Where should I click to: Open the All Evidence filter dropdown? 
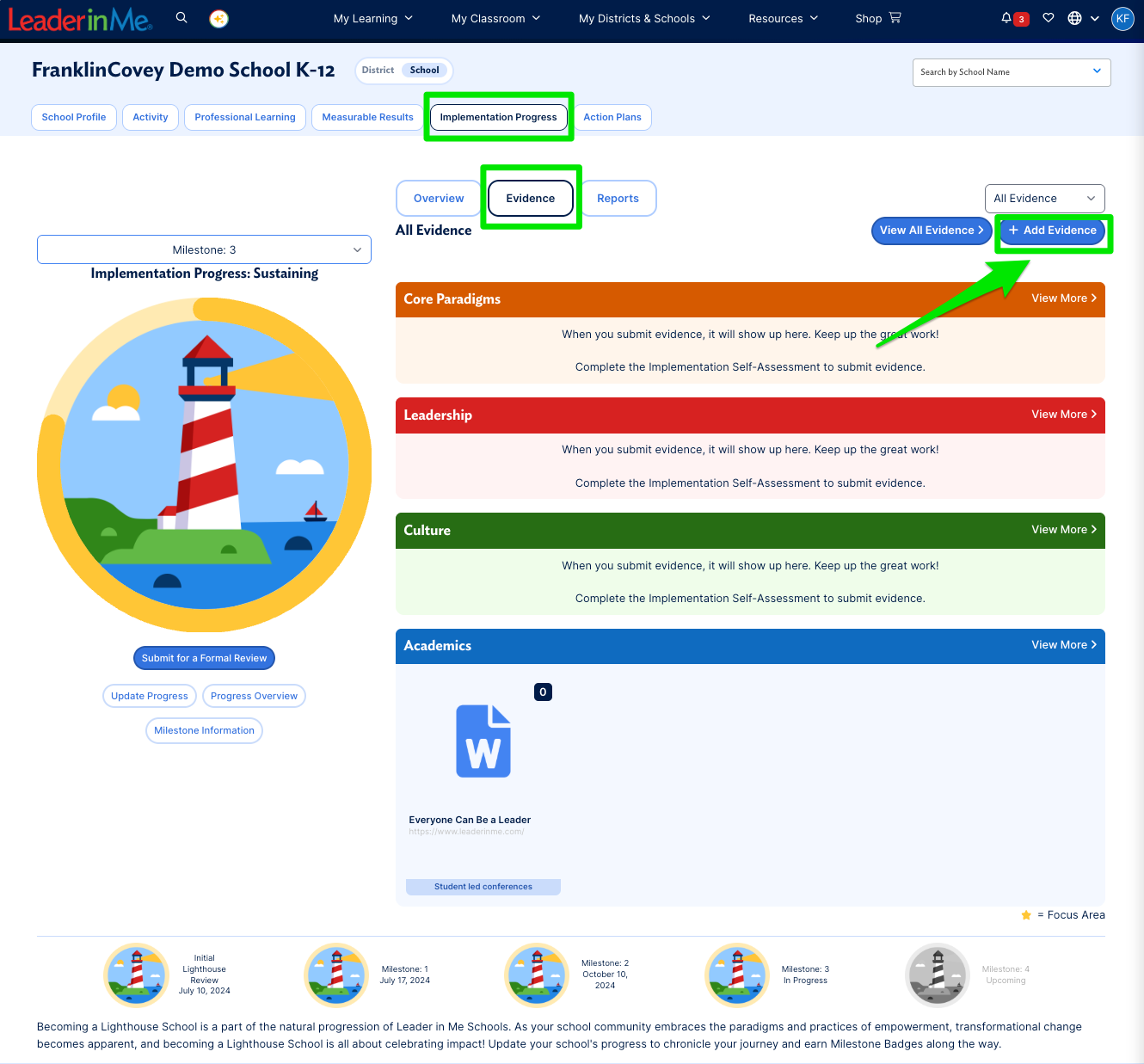point(1044,199)
